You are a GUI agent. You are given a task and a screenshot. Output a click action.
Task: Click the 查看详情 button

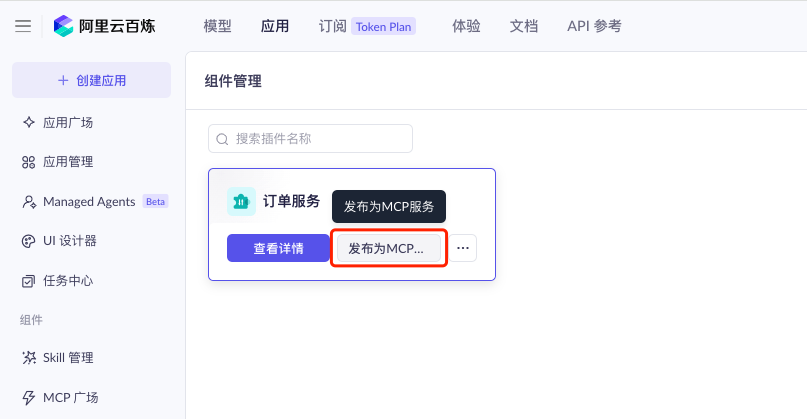tap(278, 248)
